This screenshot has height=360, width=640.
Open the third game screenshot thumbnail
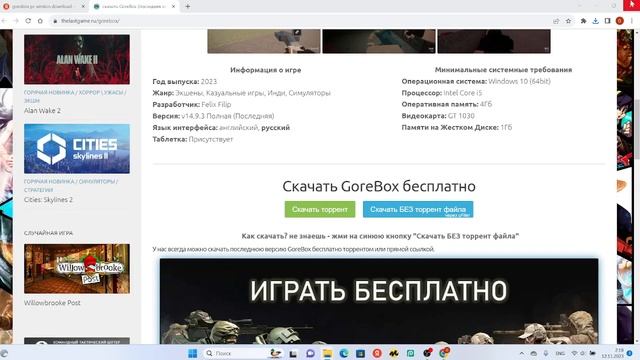[494, 41]
